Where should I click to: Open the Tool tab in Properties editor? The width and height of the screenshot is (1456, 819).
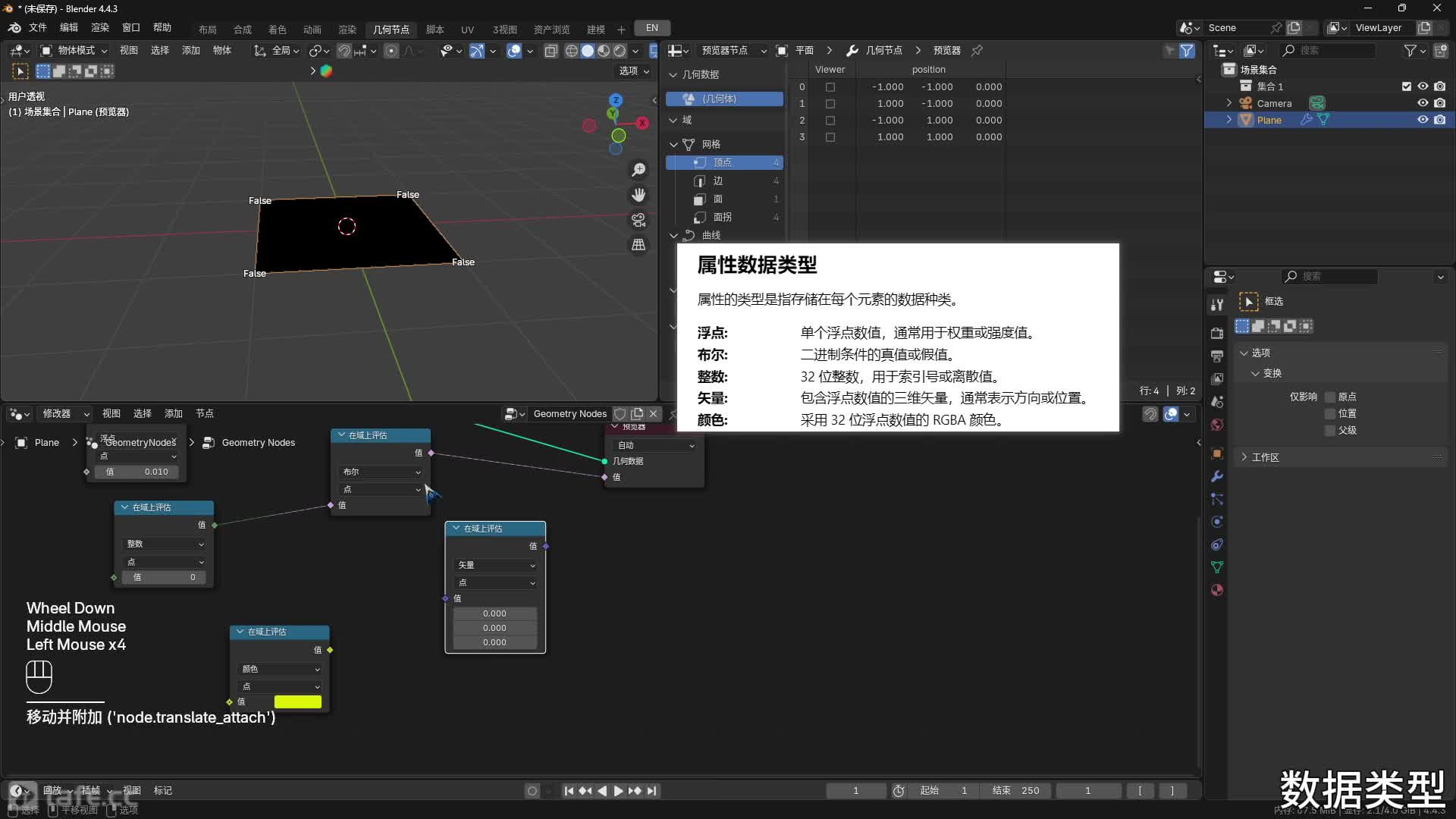tap(1217, 304)
